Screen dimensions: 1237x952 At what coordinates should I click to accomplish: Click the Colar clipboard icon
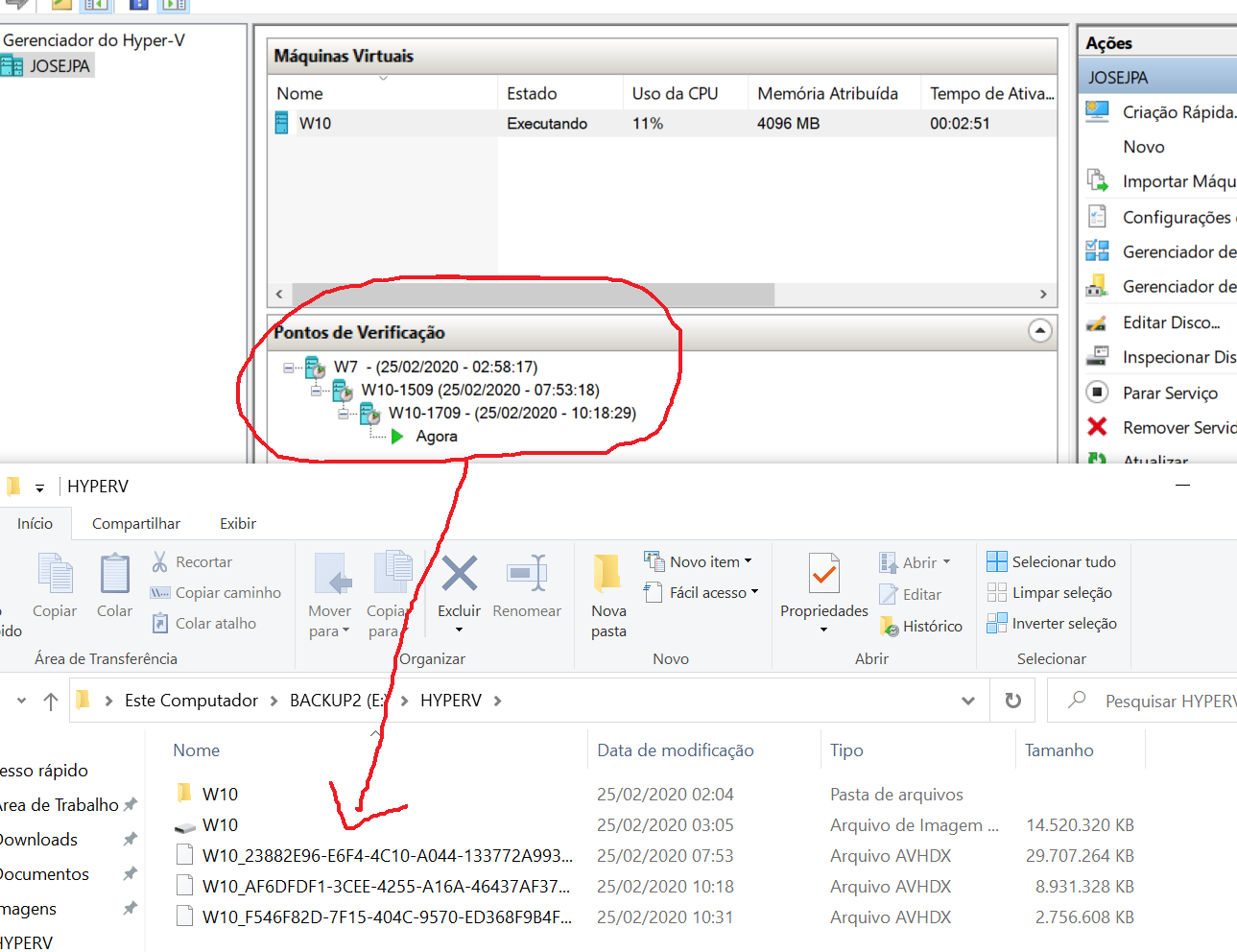point(114,574)
